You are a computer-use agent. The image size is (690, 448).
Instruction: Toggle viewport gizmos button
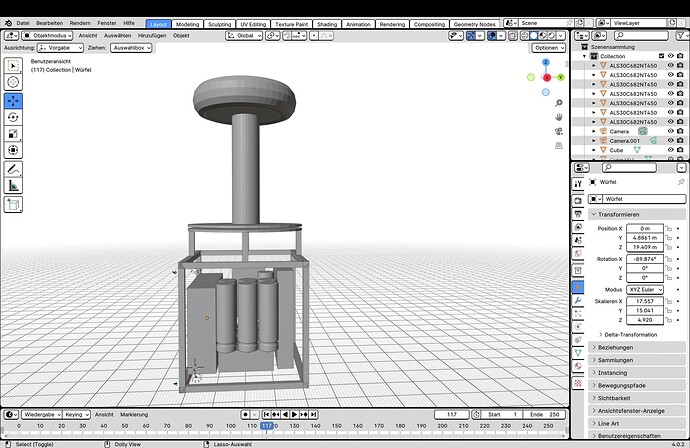tap(471, 36)
